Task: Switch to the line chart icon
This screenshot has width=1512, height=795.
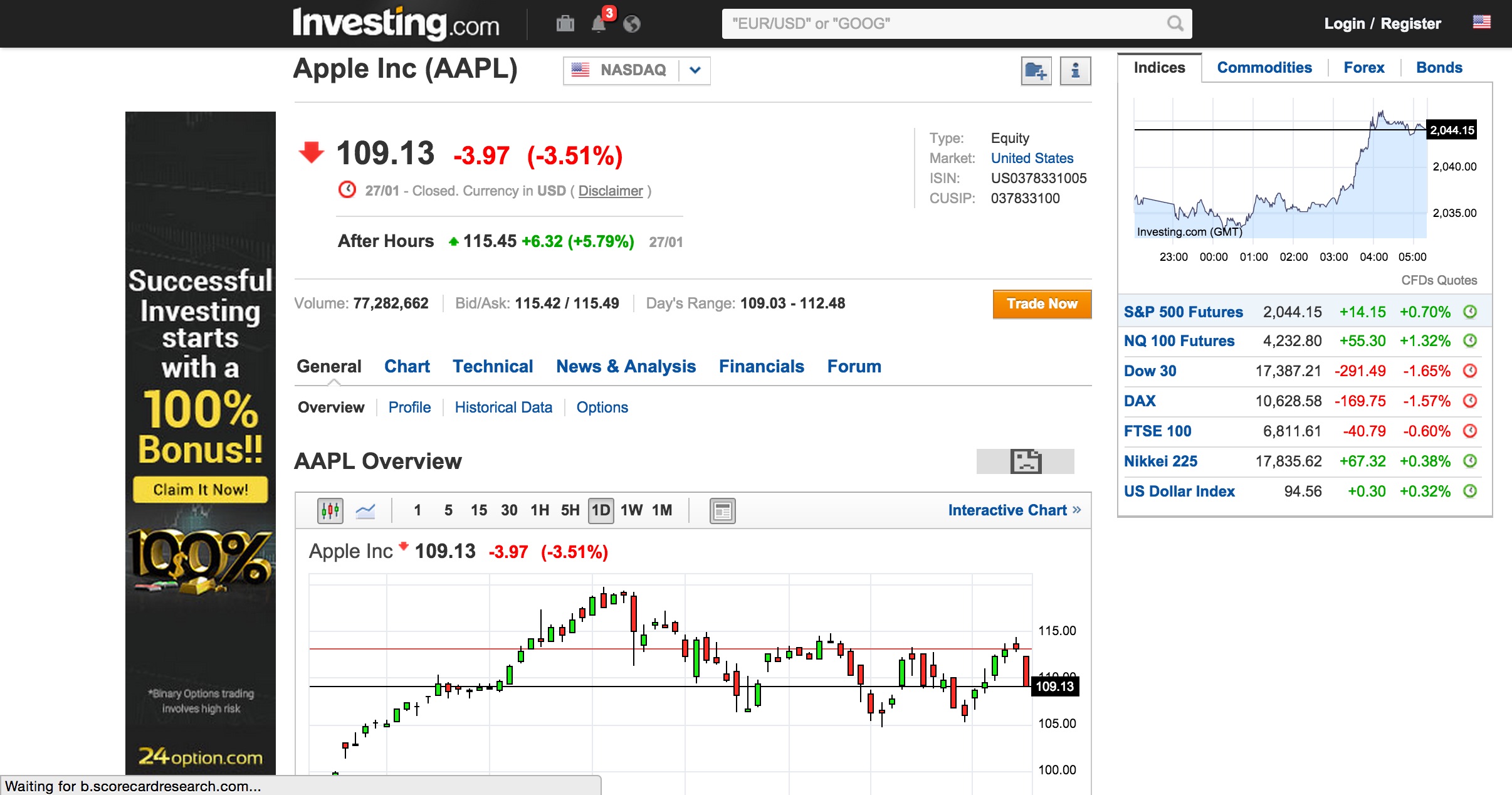Action: [x=365, y=511]
